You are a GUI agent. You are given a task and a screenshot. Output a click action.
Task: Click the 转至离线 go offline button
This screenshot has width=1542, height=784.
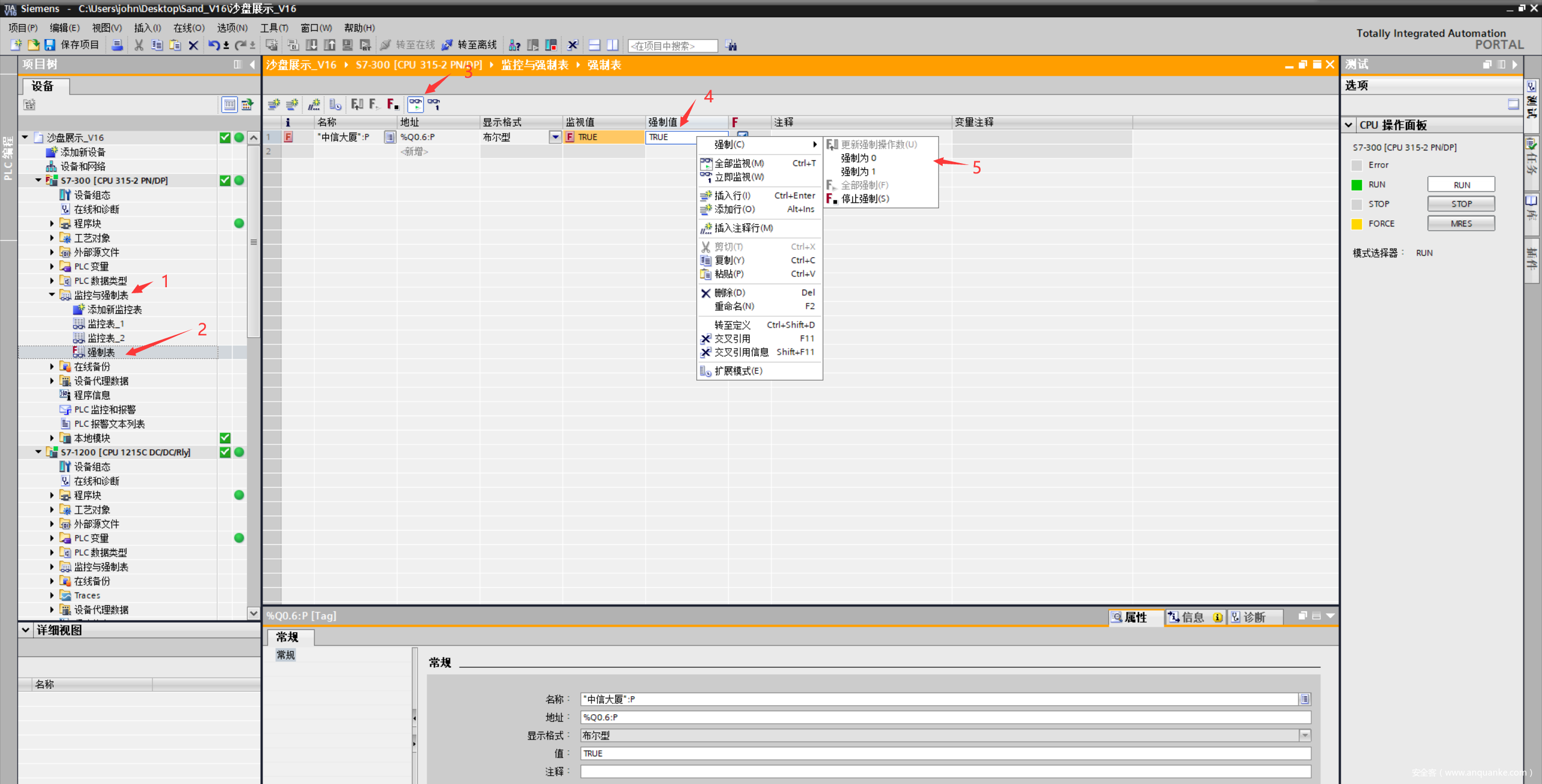click(x=470, y=45)
